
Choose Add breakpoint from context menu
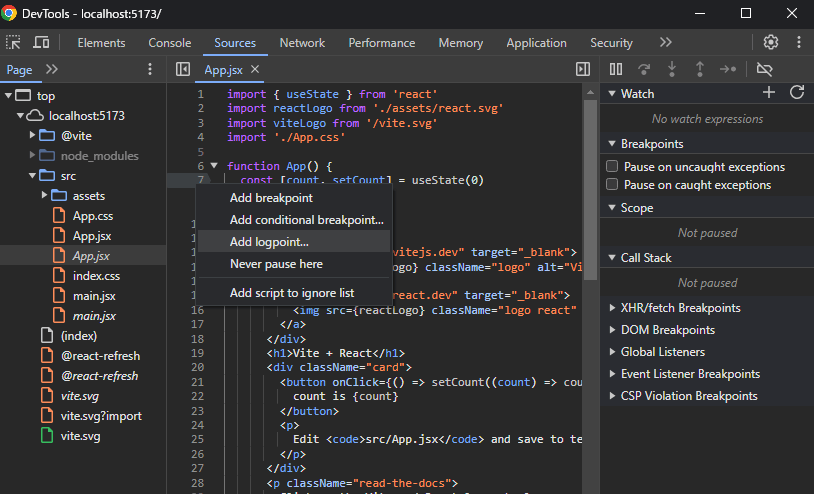pos(294,198)
